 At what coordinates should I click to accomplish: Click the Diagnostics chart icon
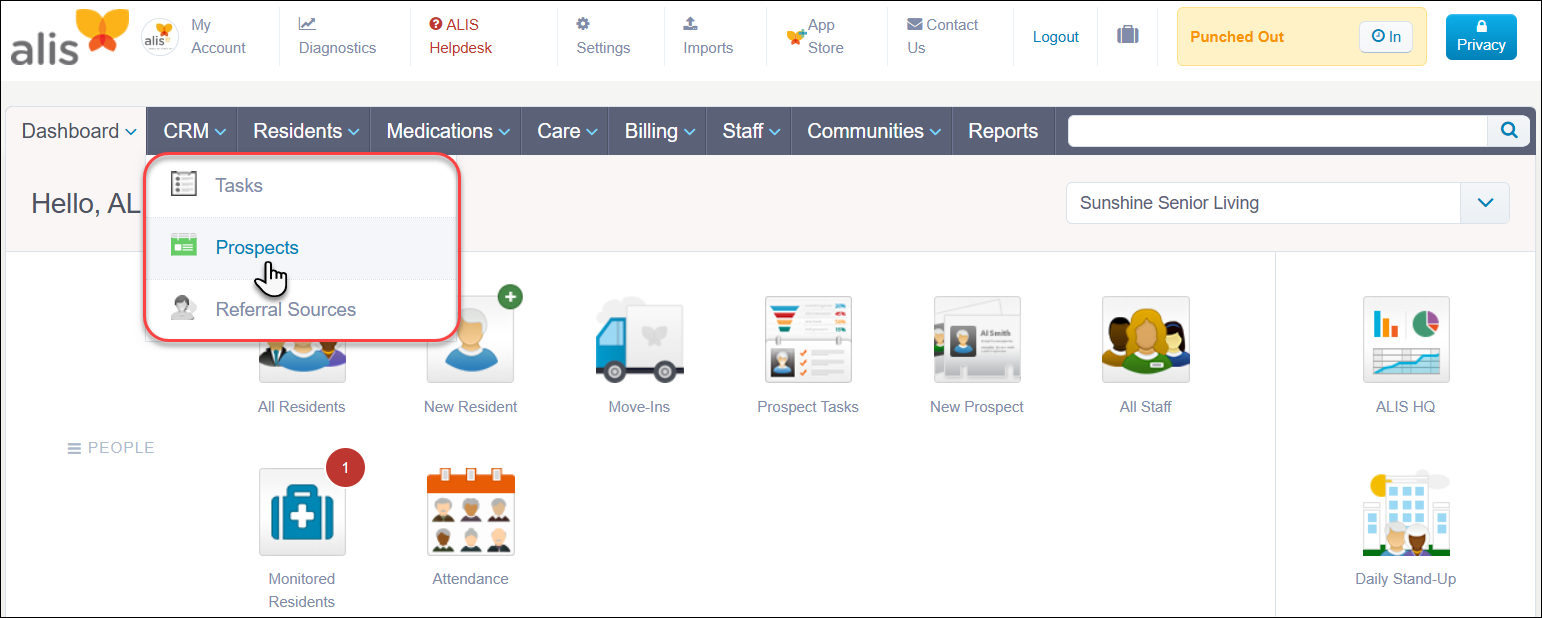(307, 24)
